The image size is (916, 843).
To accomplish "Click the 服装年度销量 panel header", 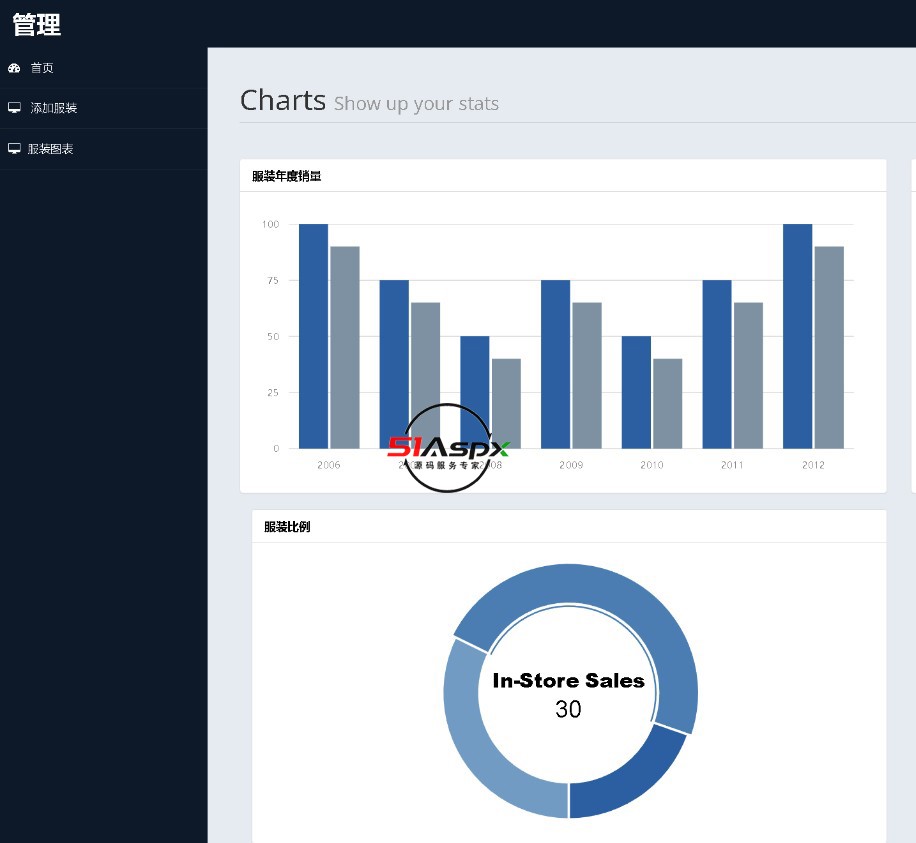I will click(x=563, y=176).
